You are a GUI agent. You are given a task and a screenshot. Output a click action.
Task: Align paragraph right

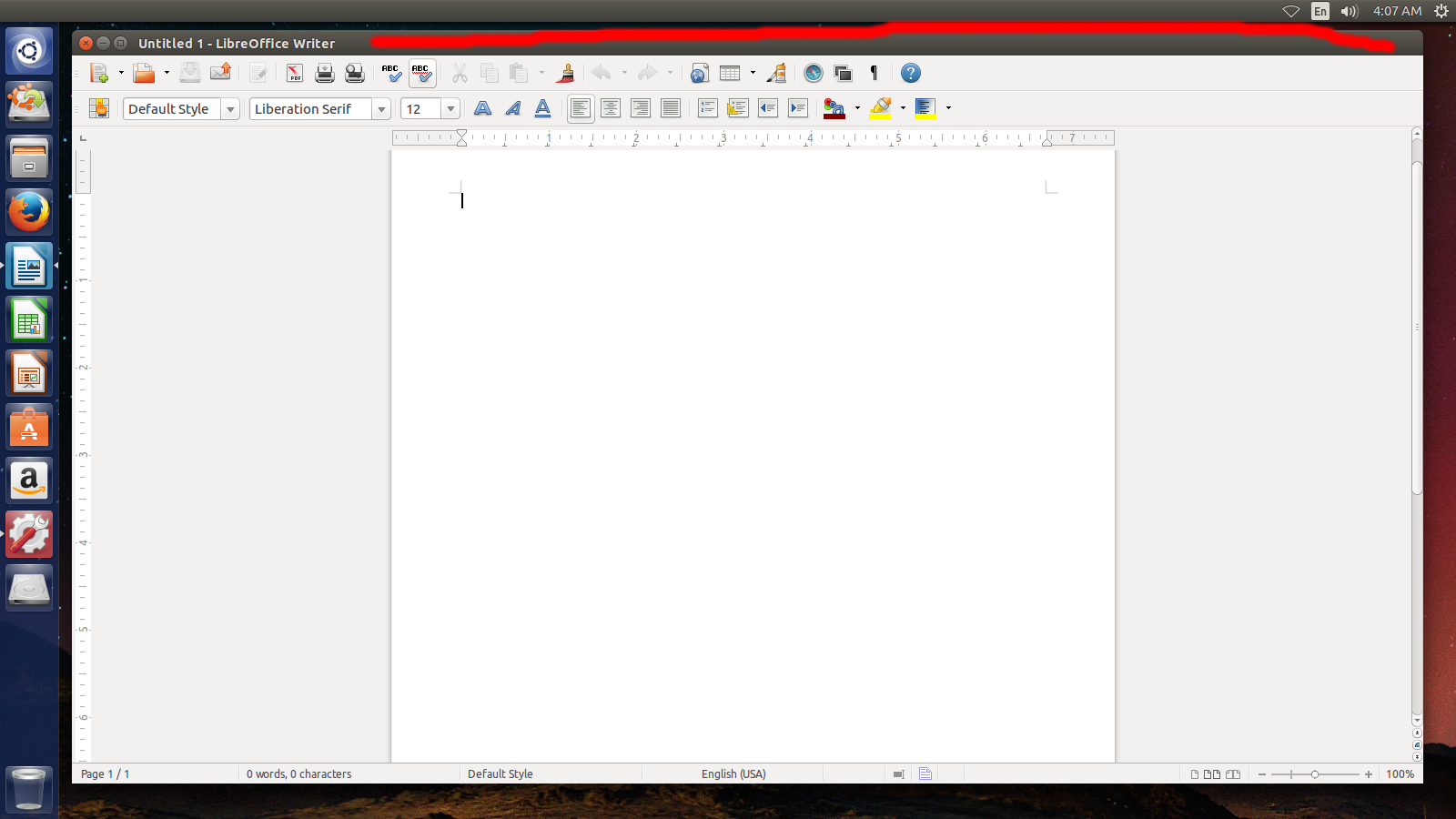pyautogui.click(x=641, y=108)
